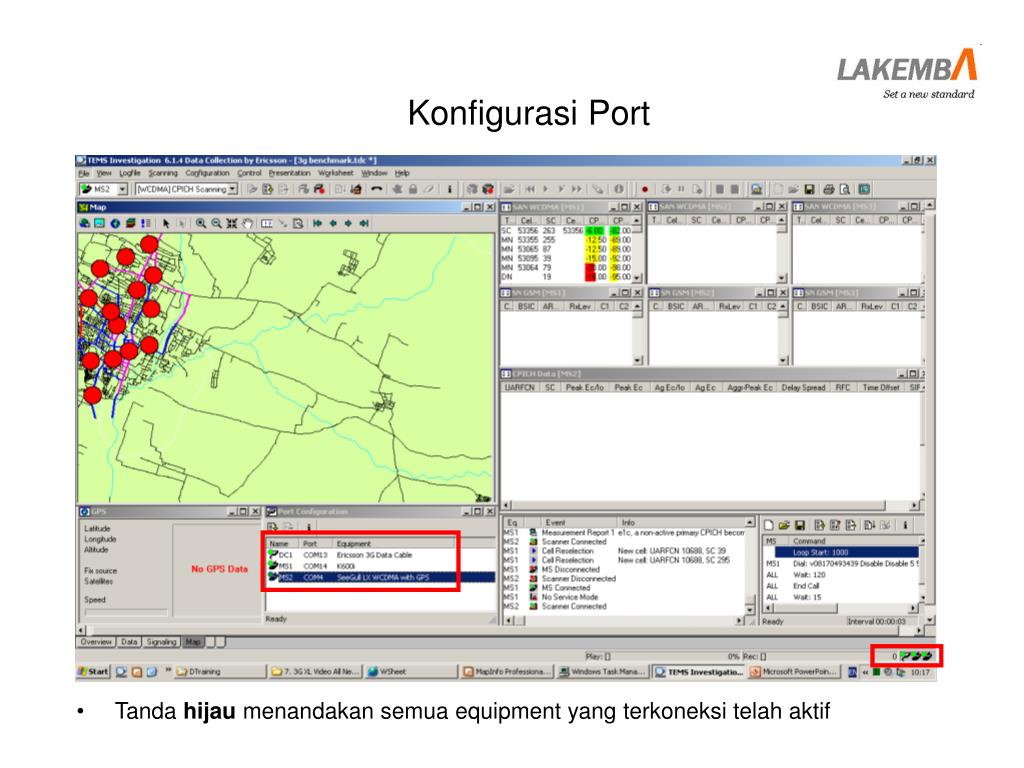Image resolution: width=1024 pixels, height=768 pixels.
Task: Click the Command column header
Action: pyautogui.click(x=854, y=541)
